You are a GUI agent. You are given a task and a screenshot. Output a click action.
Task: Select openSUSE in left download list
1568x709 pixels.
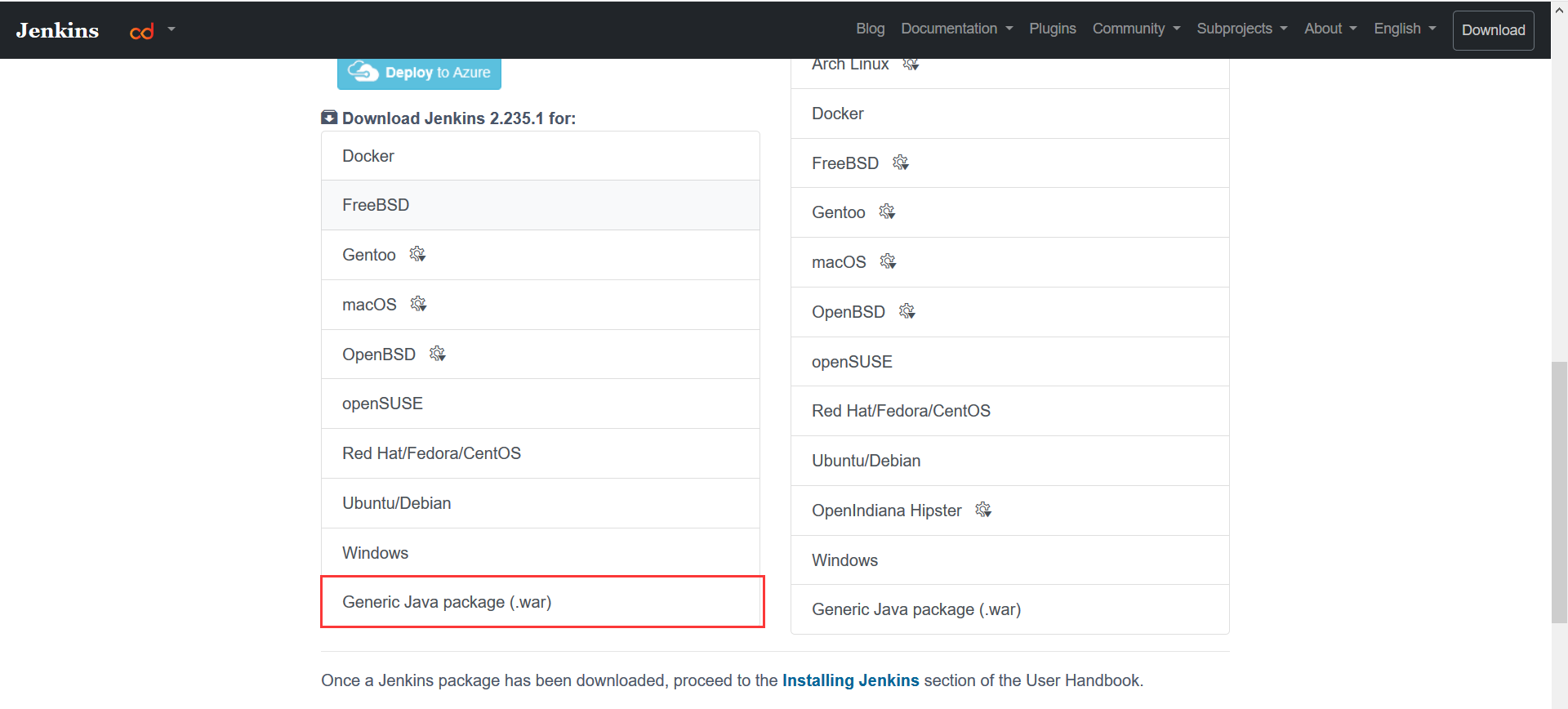(541, 404)
